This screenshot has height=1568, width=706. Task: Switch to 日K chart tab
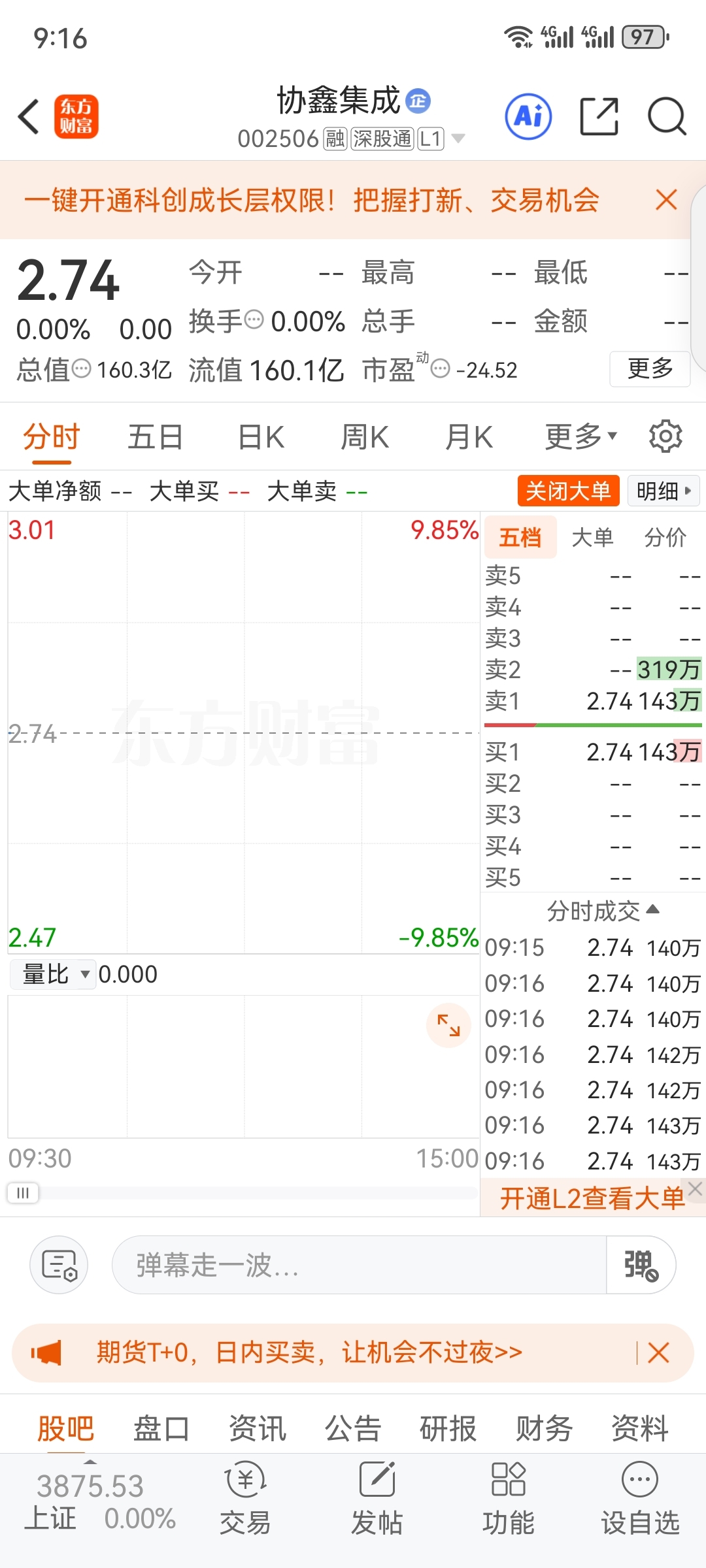[261, 437]
